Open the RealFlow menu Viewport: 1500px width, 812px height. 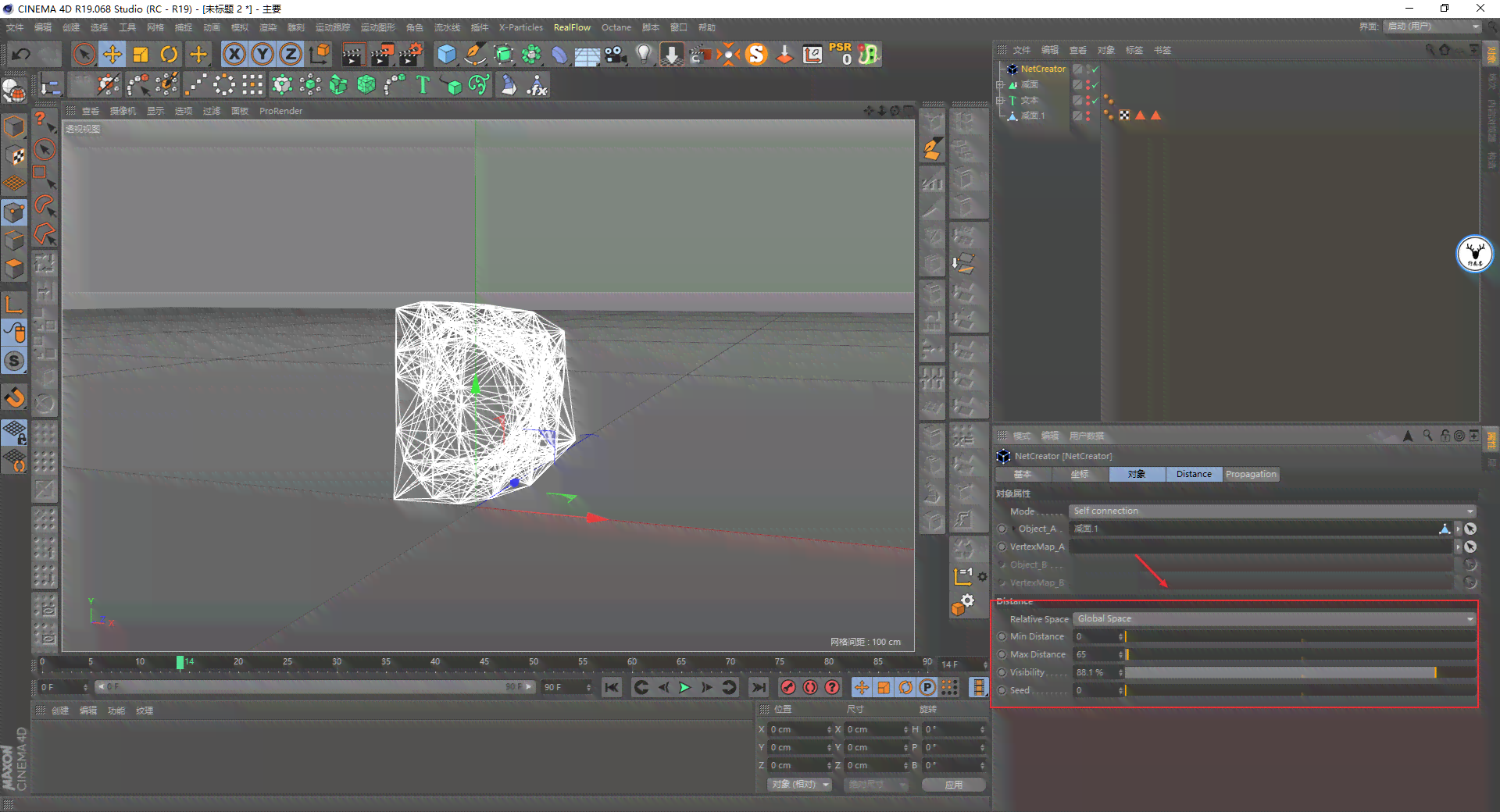pos(572,27)
